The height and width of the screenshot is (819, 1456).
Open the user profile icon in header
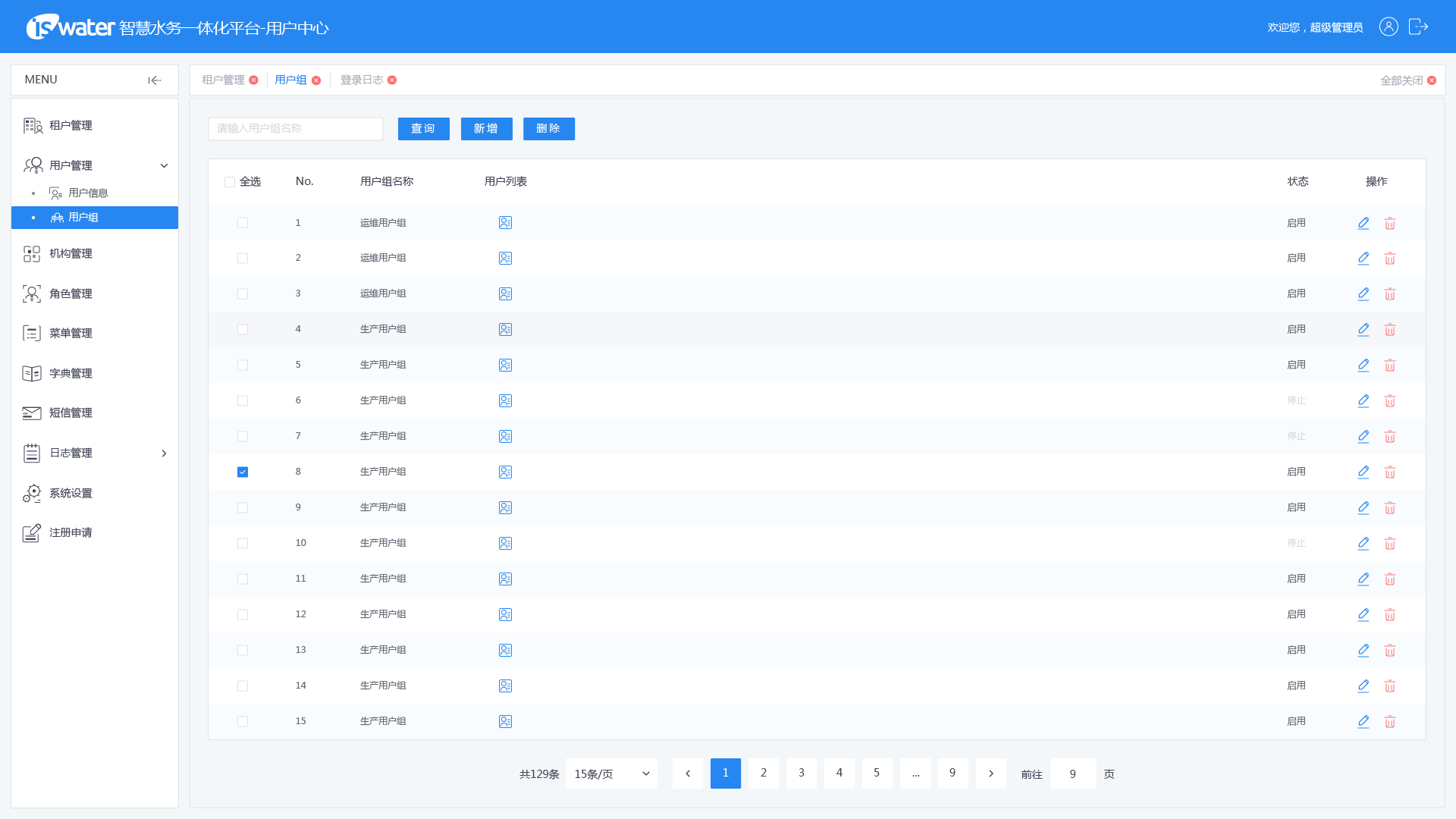coord(1388,27)
